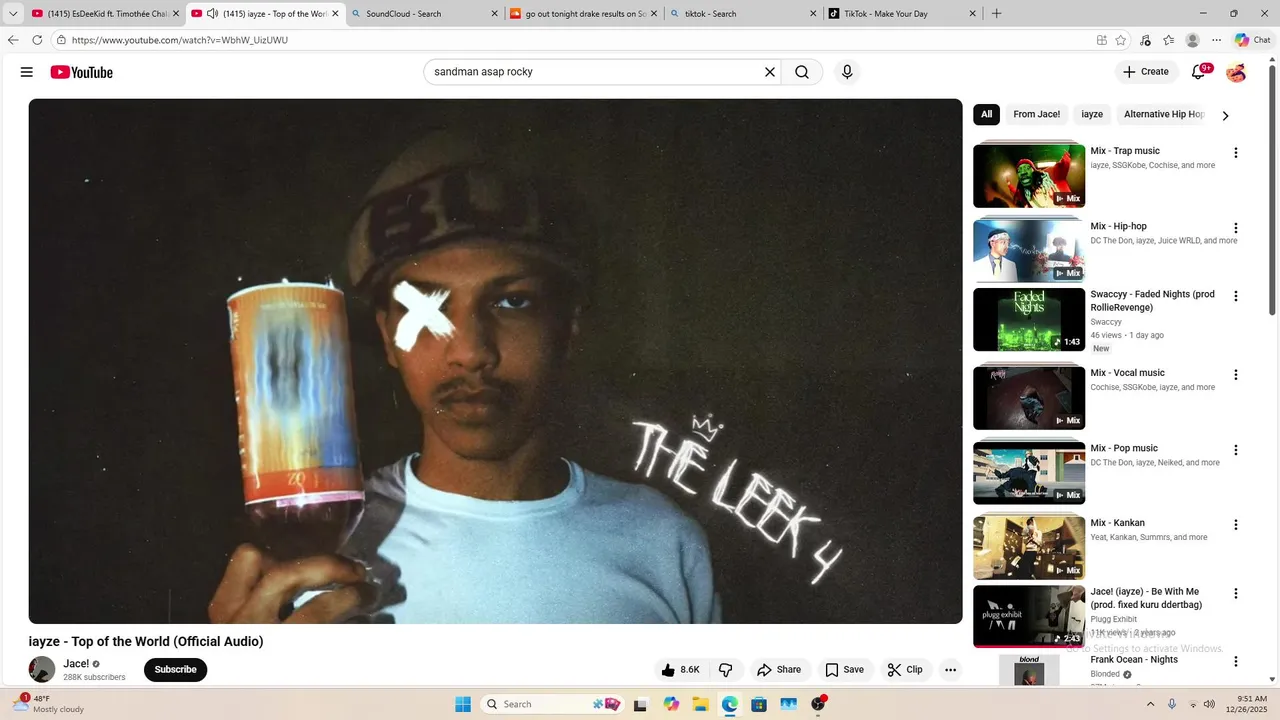Image resolution: width=1280 pixels, height=720 pixels.
Task: Open Microsoft Store from the taskbar
Action: click(759, 704)
